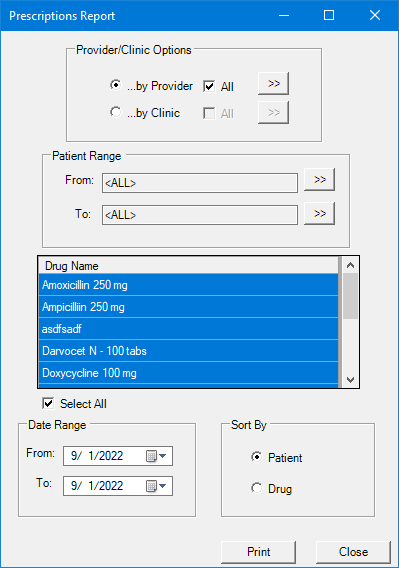399x568 pixels.
Task: Click the drug list scrollbar thumb
Action: point(350,296)
